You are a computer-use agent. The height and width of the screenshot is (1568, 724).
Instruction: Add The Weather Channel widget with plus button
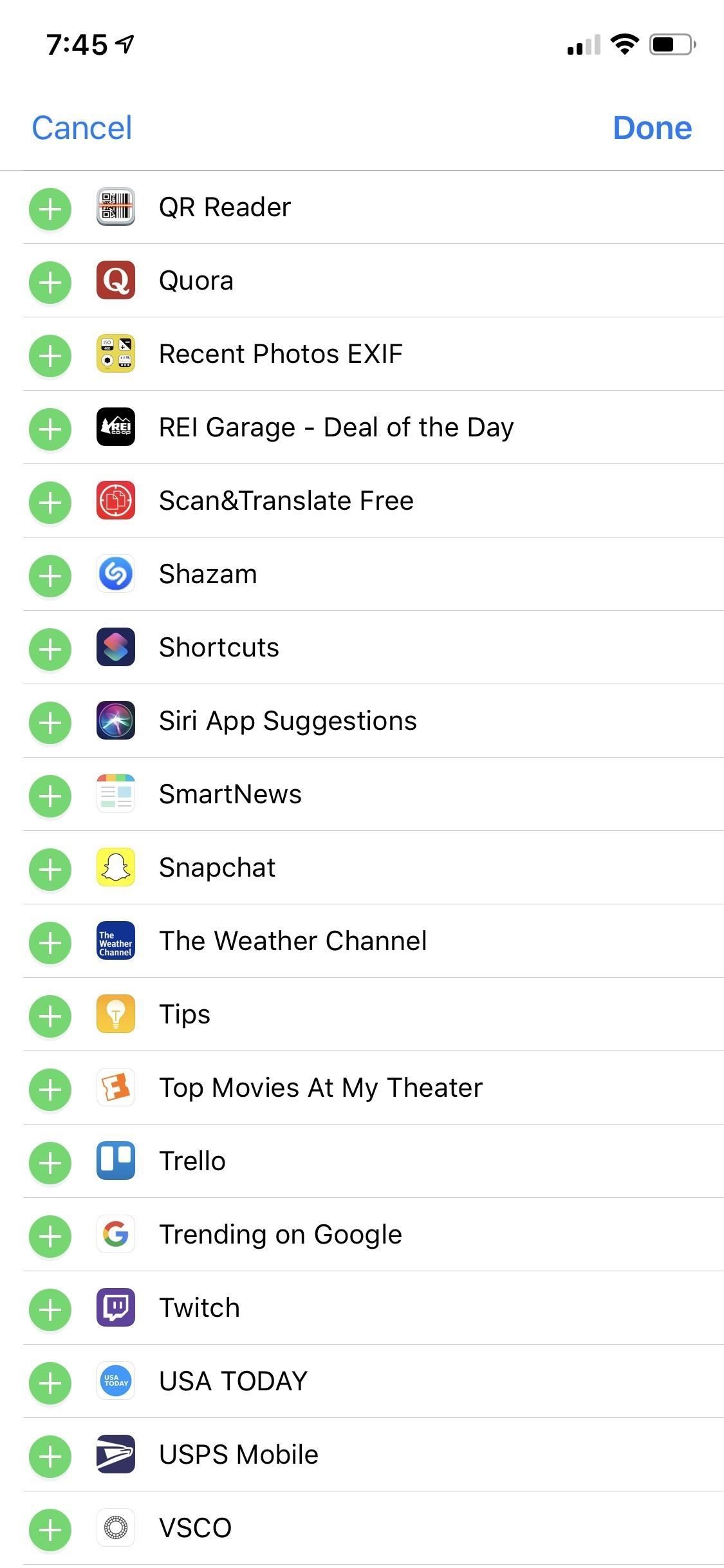[50, 942]
